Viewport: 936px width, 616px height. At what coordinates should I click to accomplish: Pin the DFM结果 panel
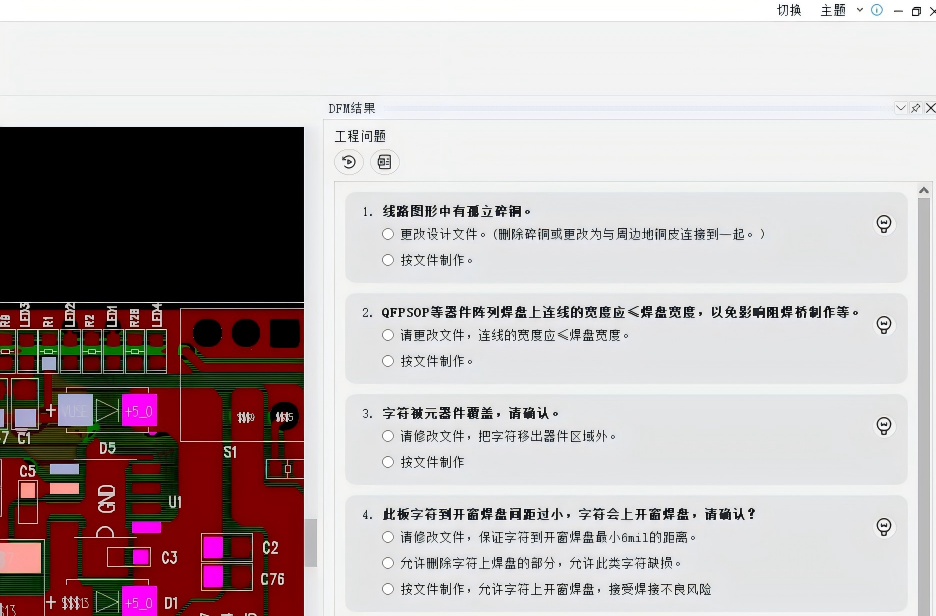click(914, 107)
